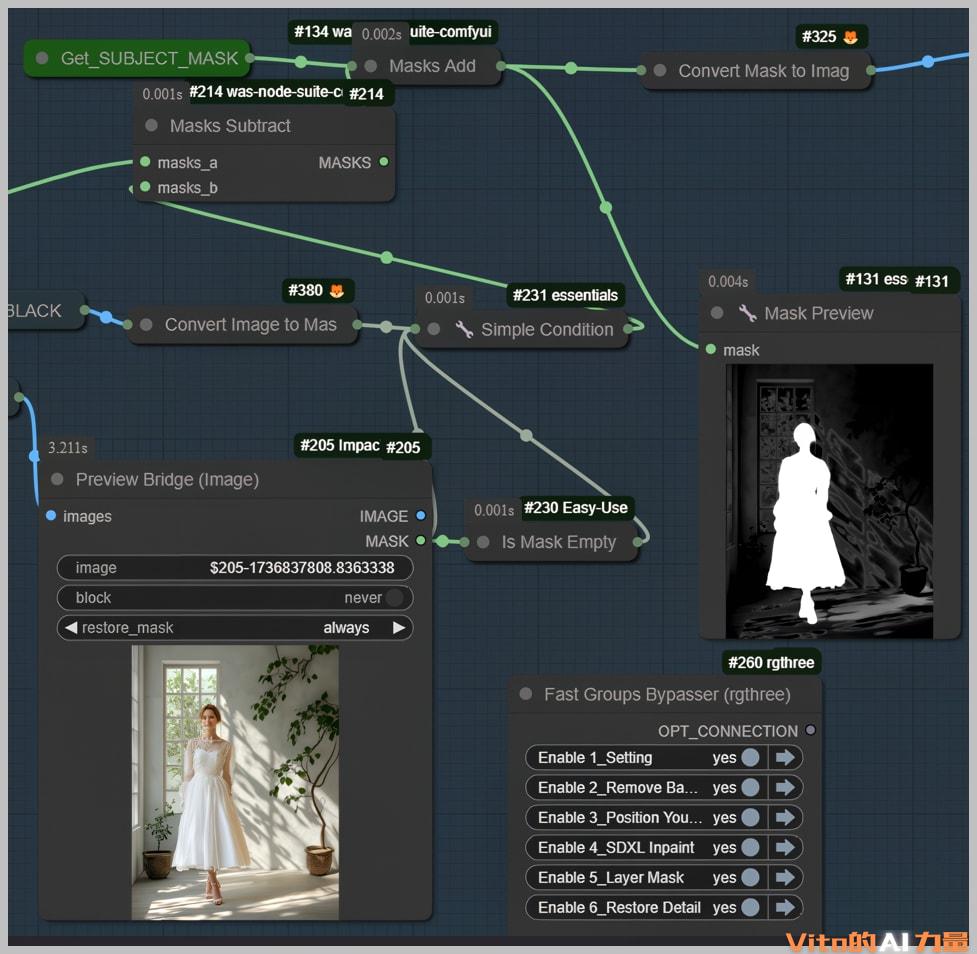Select the Is Mask Empty node title
977x954 pixels.
pos(558,542)
